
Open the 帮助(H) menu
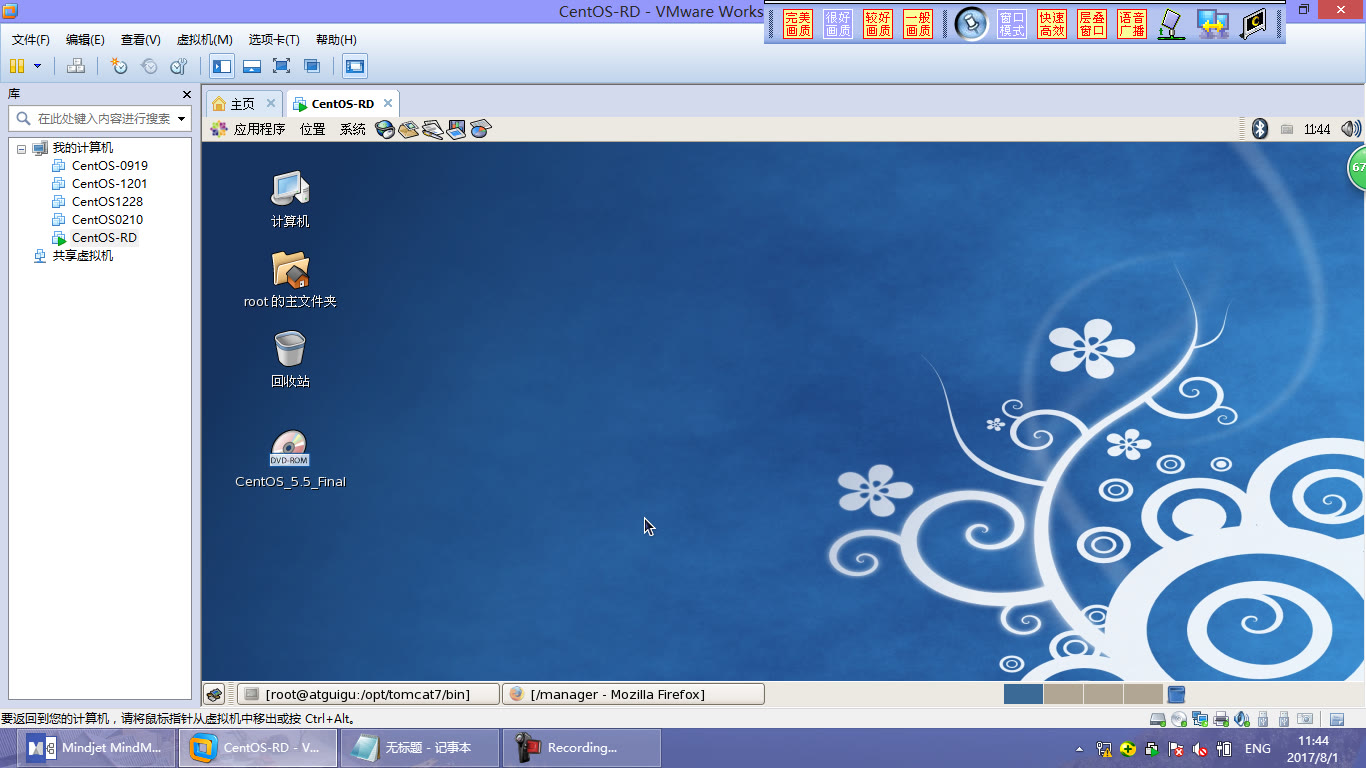click(x=336, y=40)
